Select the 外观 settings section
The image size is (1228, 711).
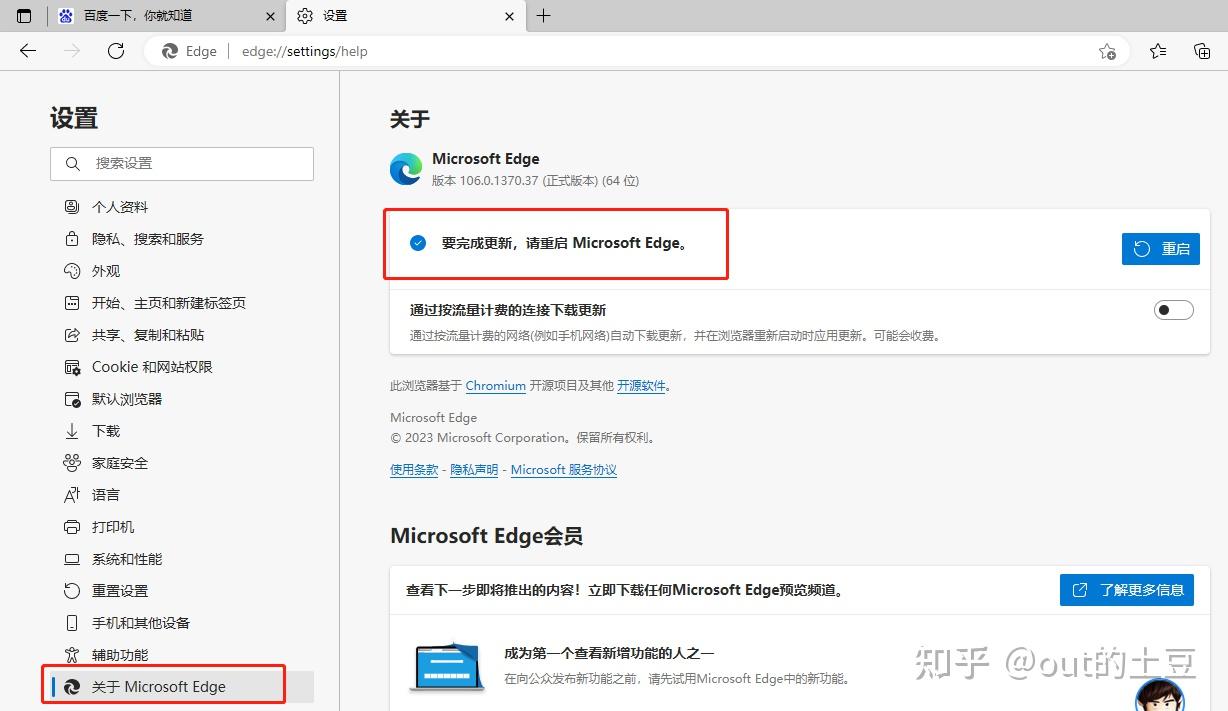click(107, 271)
